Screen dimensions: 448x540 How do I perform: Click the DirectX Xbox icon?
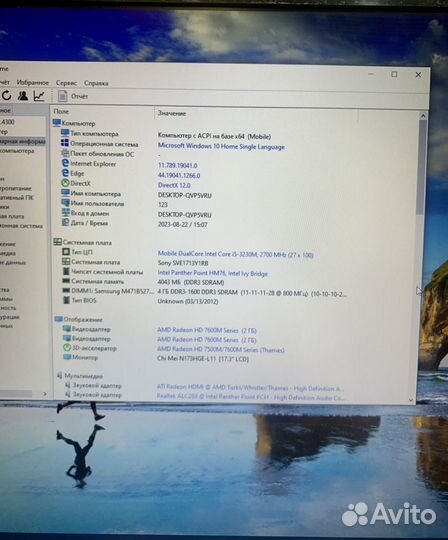click(65, 183)
